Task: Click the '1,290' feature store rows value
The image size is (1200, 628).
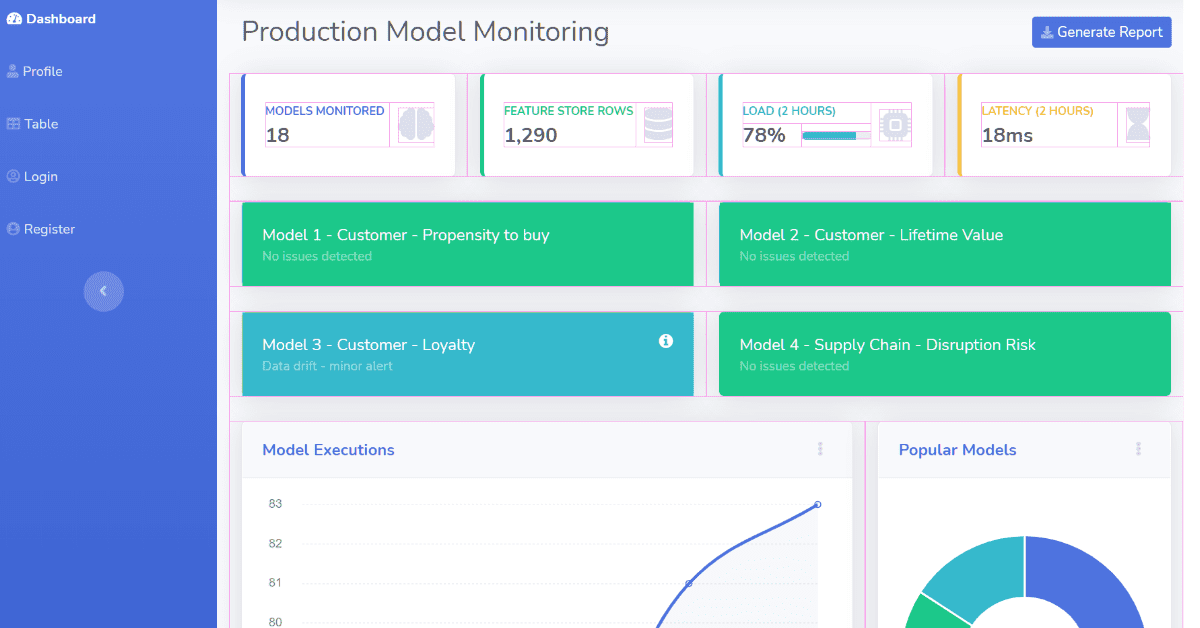Action: pos(530,135)
